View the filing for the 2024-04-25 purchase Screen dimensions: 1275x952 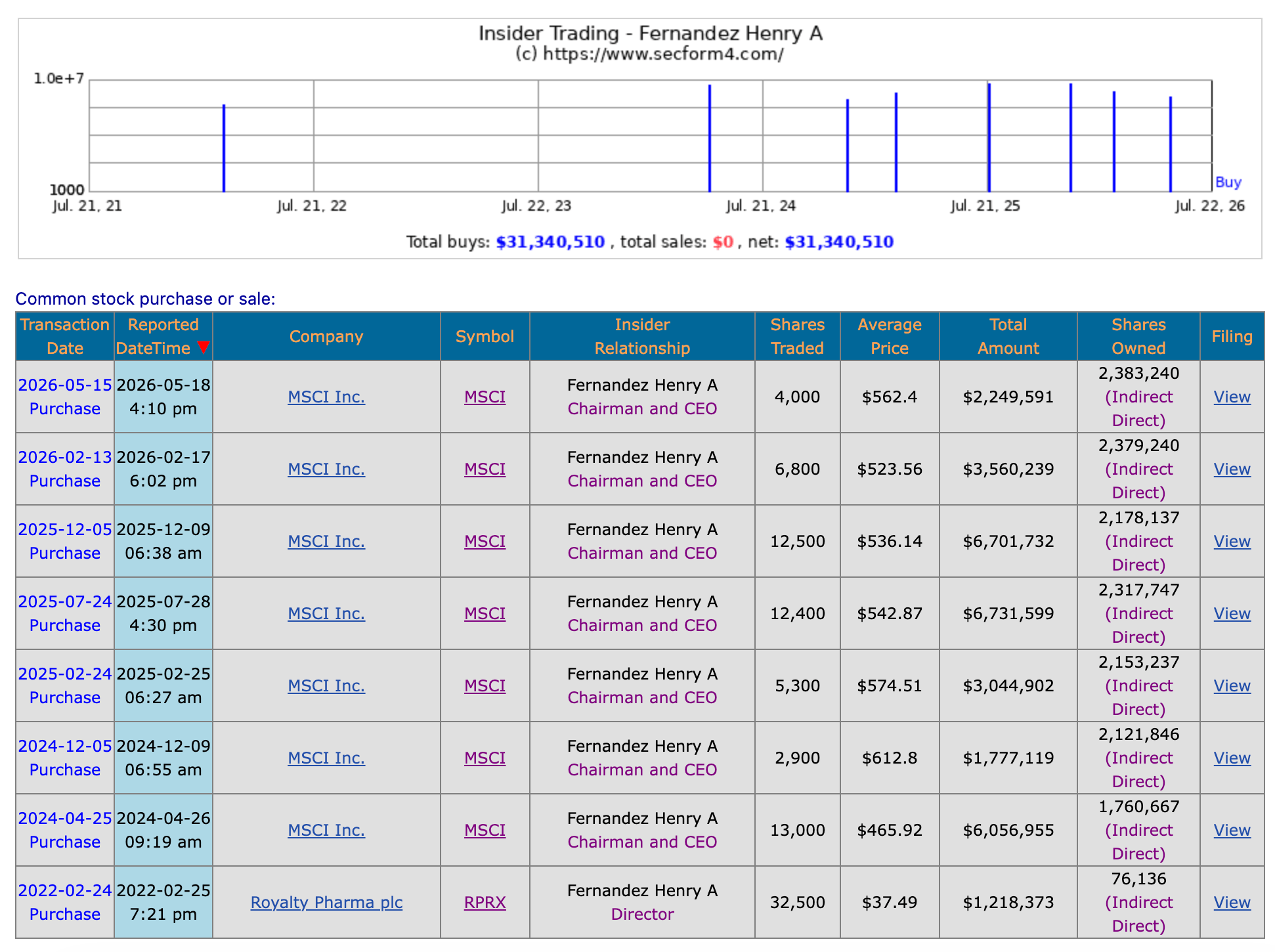[x=1232, y=830]
